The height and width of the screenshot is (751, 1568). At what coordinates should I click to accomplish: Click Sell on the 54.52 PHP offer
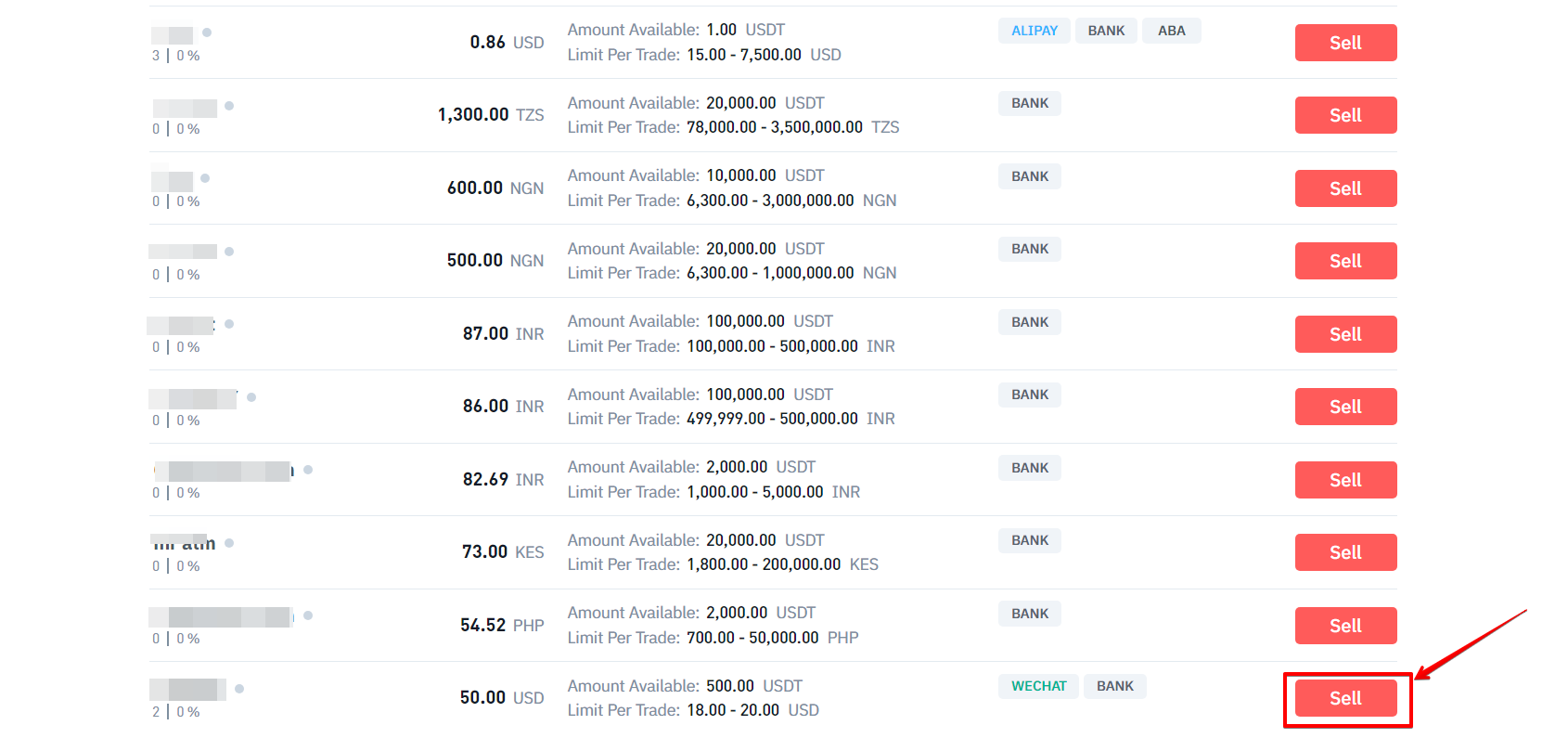(x=1345, y=626)
